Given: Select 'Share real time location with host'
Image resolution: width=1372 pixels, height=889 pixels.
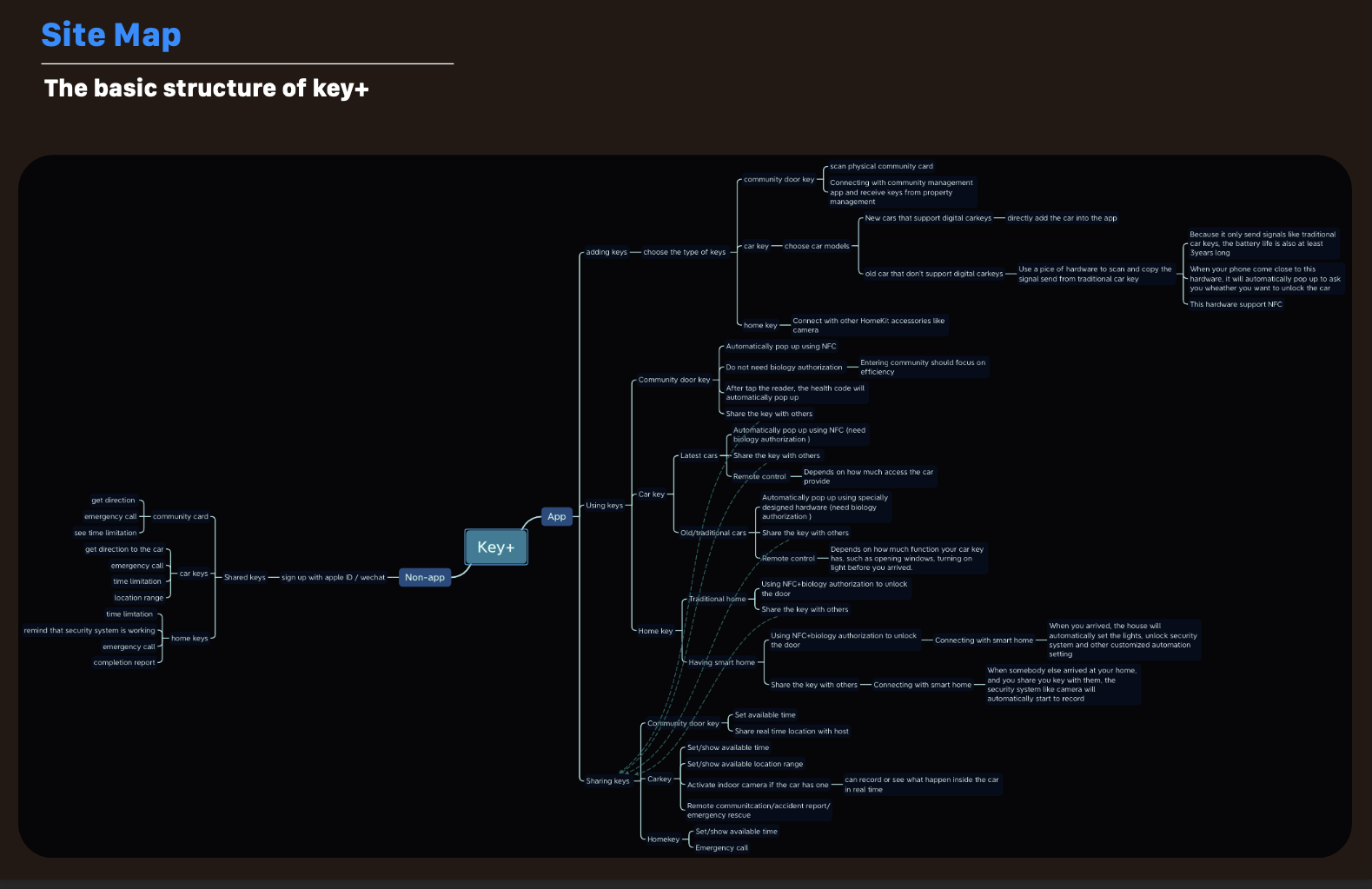Looking at the screenshot, I should point(791,731).
